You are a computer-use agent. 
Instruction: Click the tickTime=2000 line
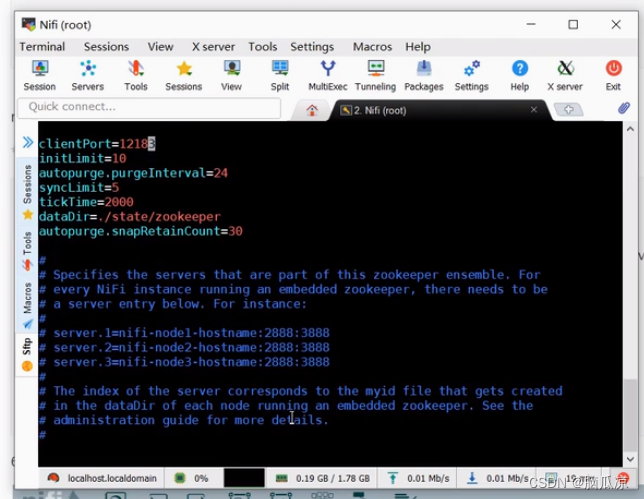86,202
